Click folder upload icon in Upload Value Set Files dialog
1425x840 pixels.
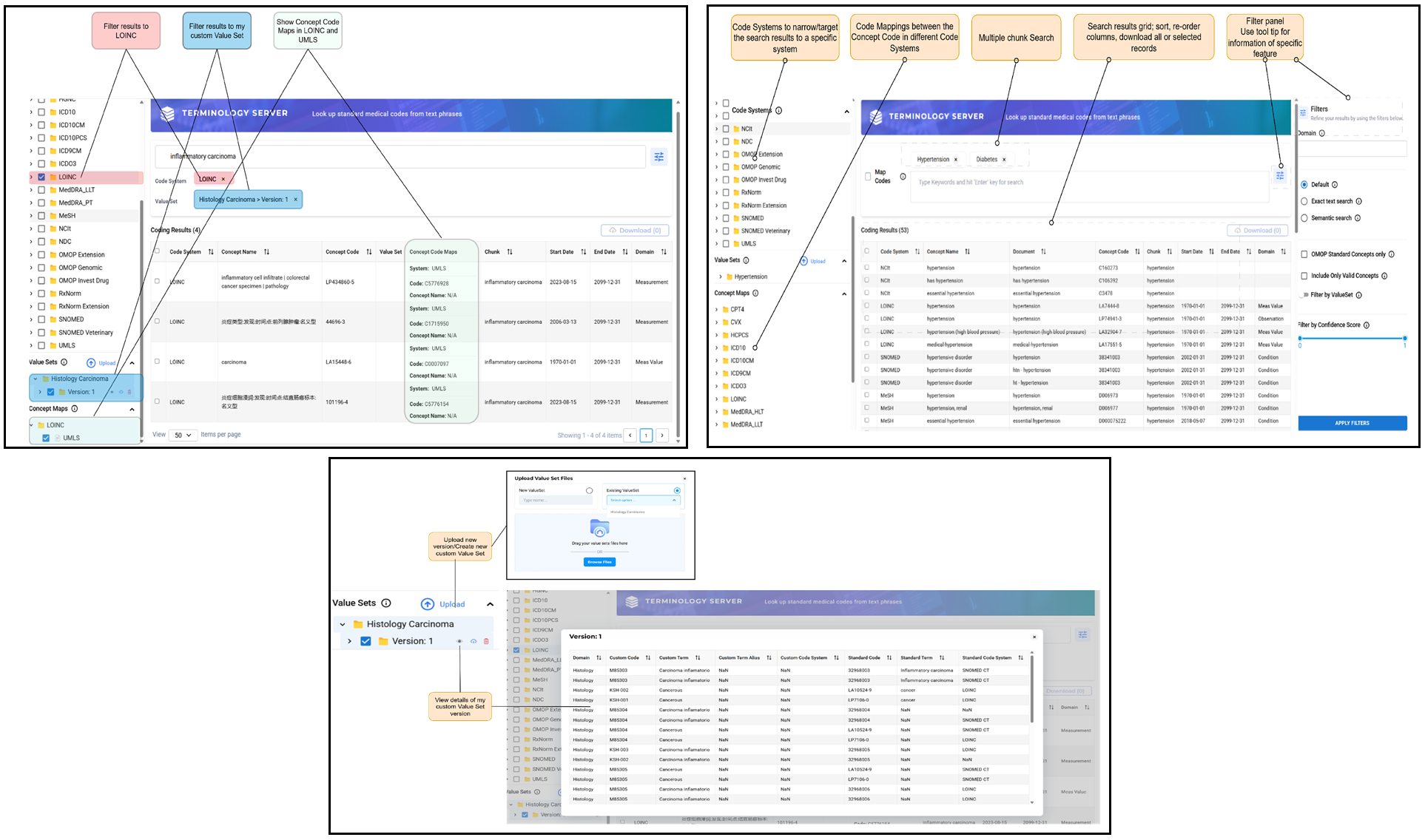[x=599, y=528]
